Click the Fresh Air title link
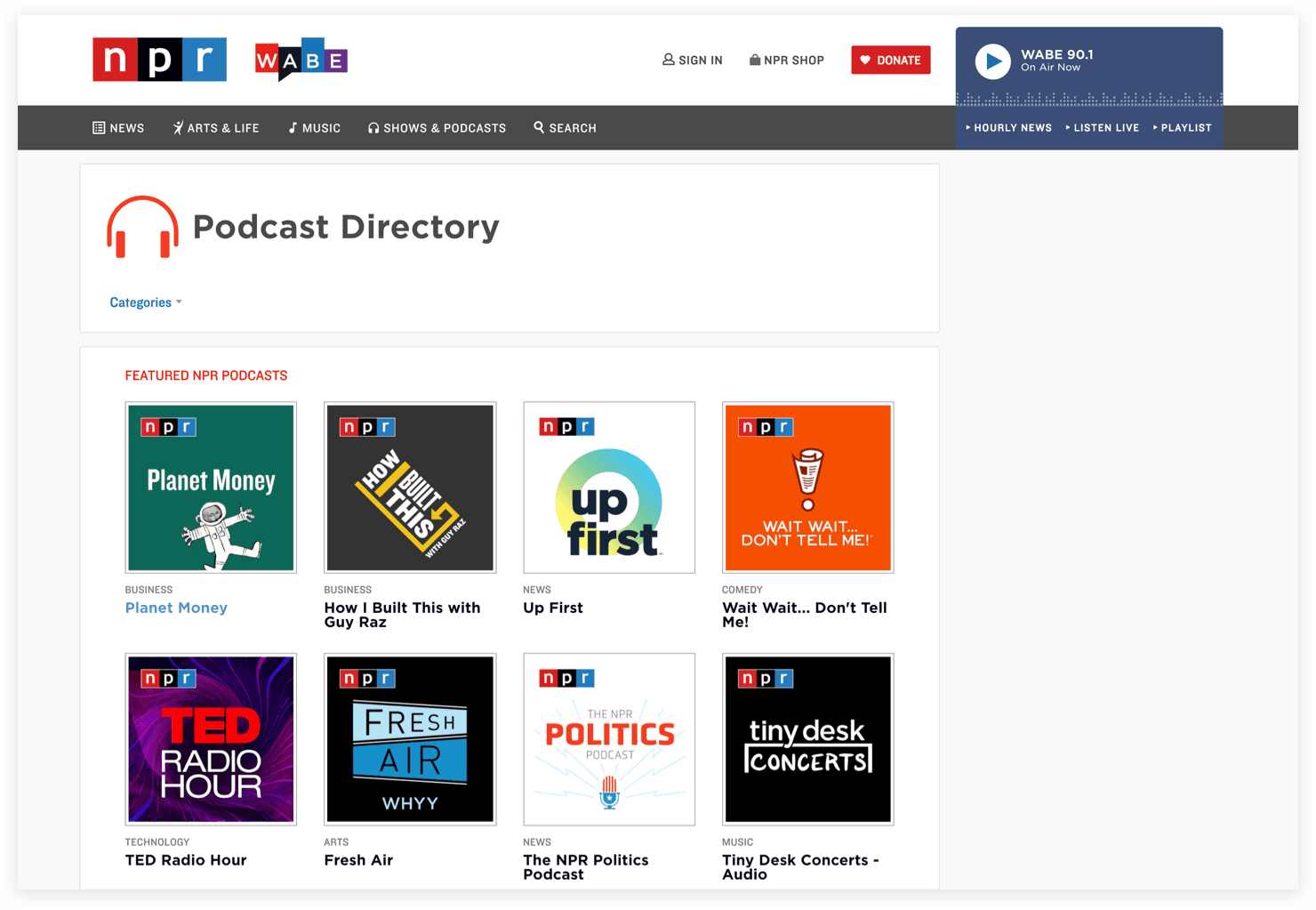This screenshot has height=910, width=1316. (x=358, y=860)
